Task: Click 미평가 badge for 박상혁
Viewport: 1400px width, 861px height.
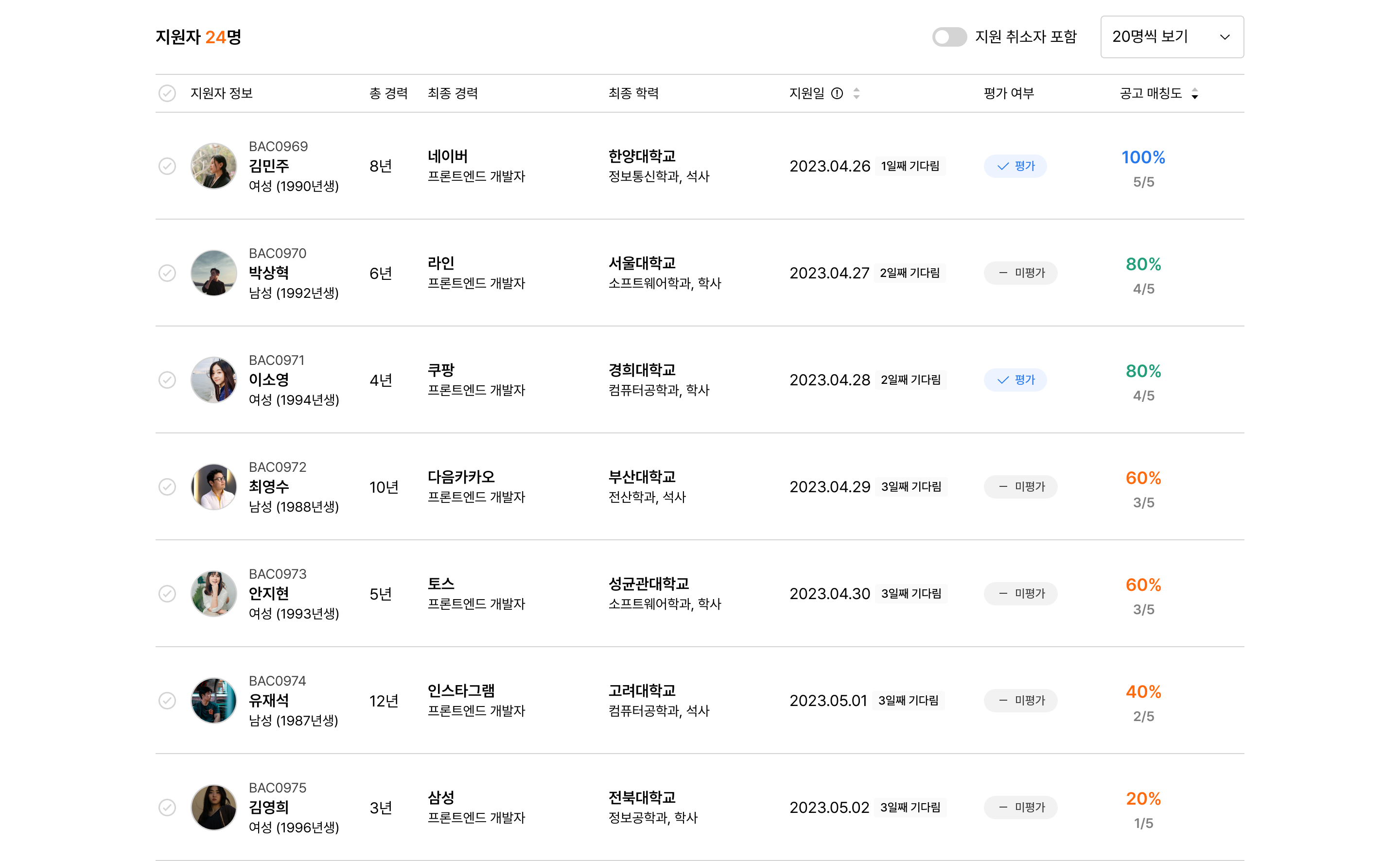Action: point(1020,274)
